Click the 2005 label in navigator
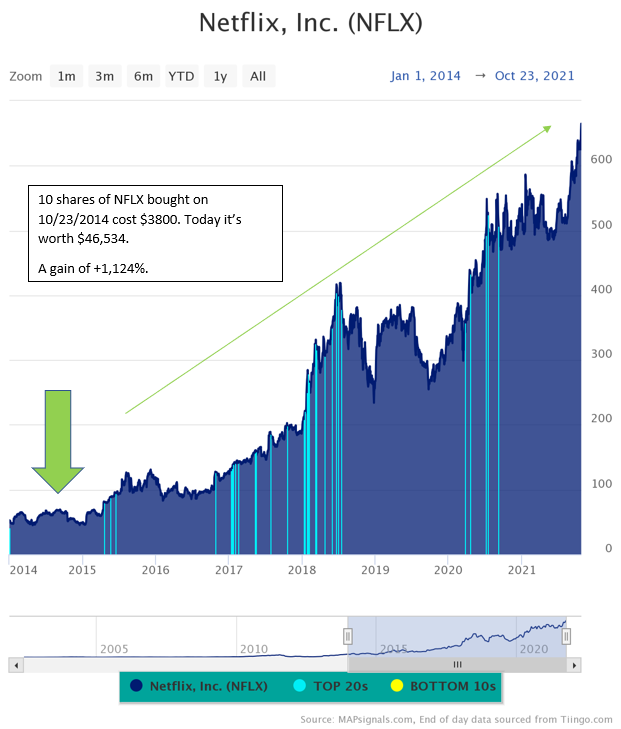621x729 pixels. tap(114, 649)
